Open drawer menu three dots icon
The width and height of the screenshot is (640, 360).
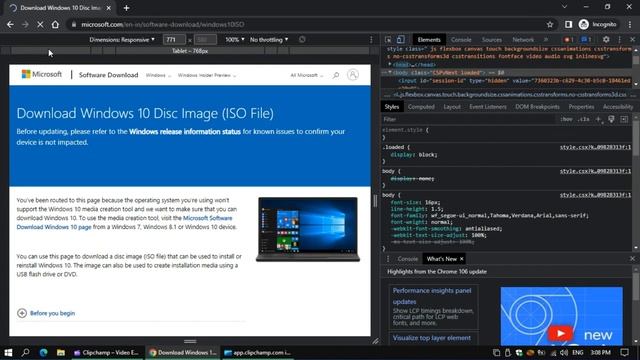click(x=388, y=259)
